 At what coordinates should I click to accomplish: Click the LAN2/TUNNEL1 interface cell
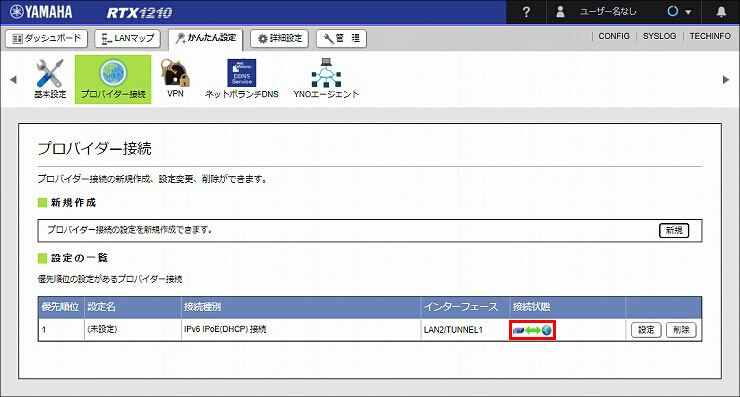(x=465, y=329)
